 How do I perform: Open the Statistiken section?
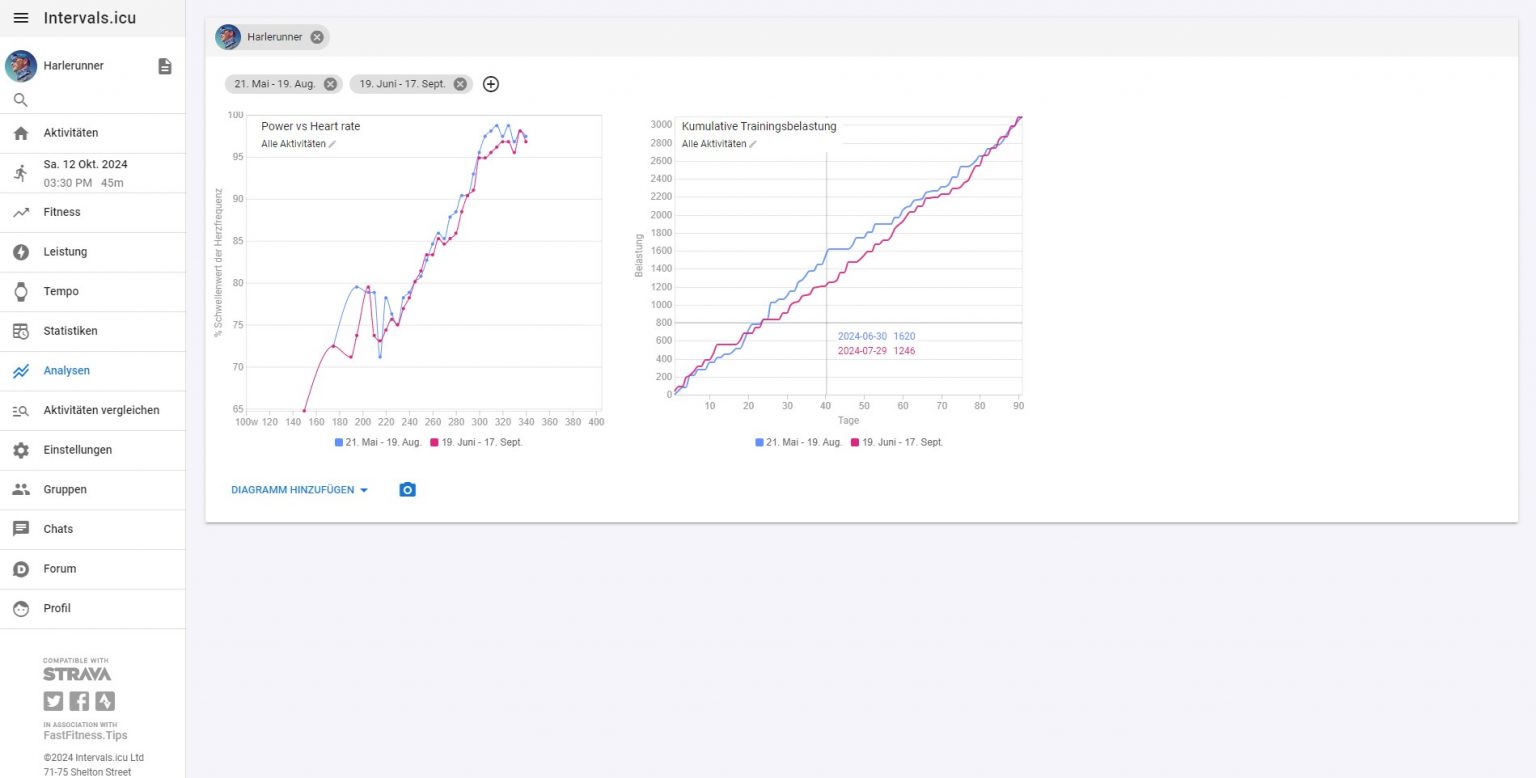click(x=70, y=331)
